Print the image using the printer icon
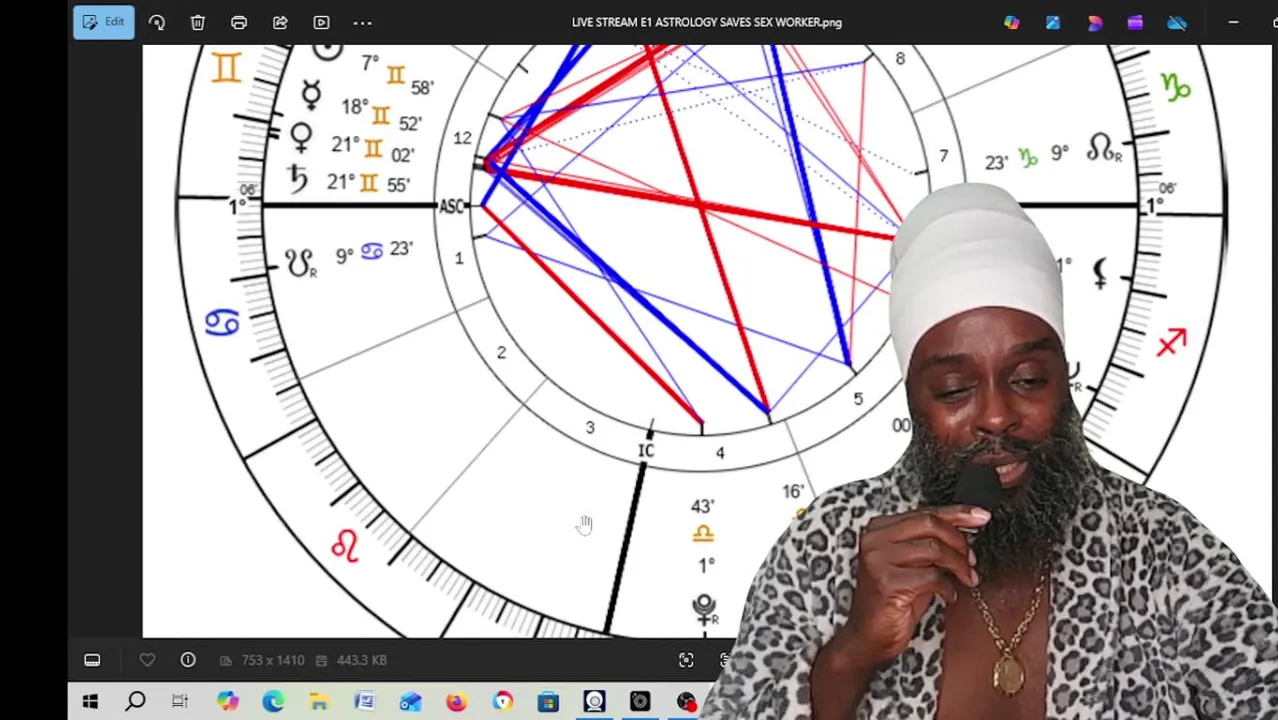Image resolution: width=1278 pixels, height=720 pixels. coord(239,22)
